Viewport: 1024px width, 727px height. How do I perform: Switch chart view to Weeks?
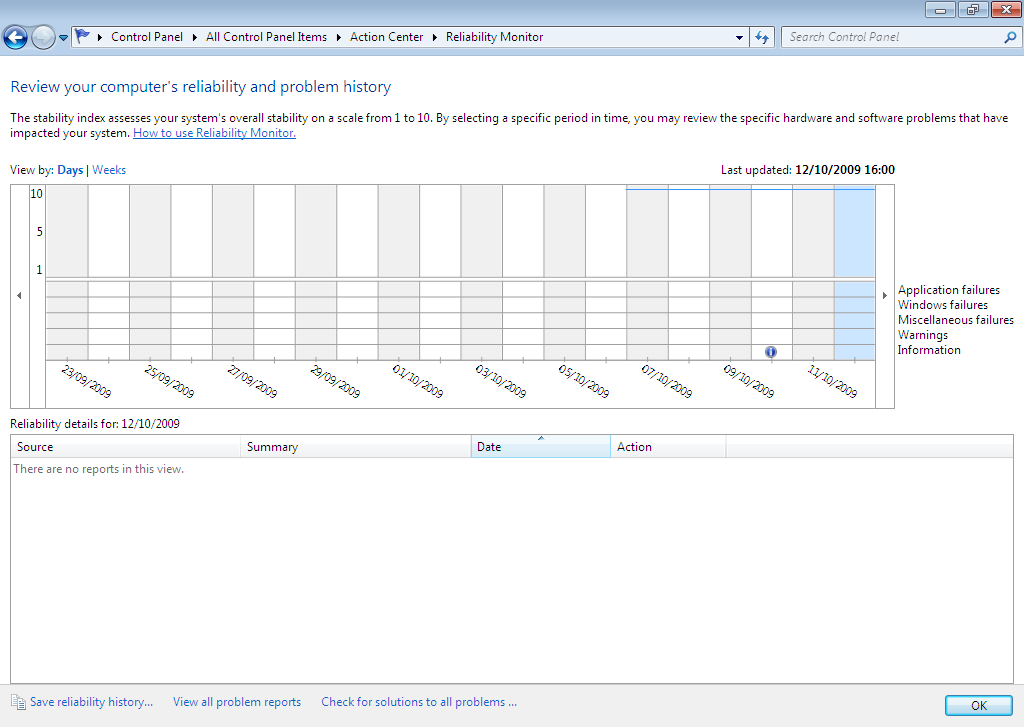point(109,170)
